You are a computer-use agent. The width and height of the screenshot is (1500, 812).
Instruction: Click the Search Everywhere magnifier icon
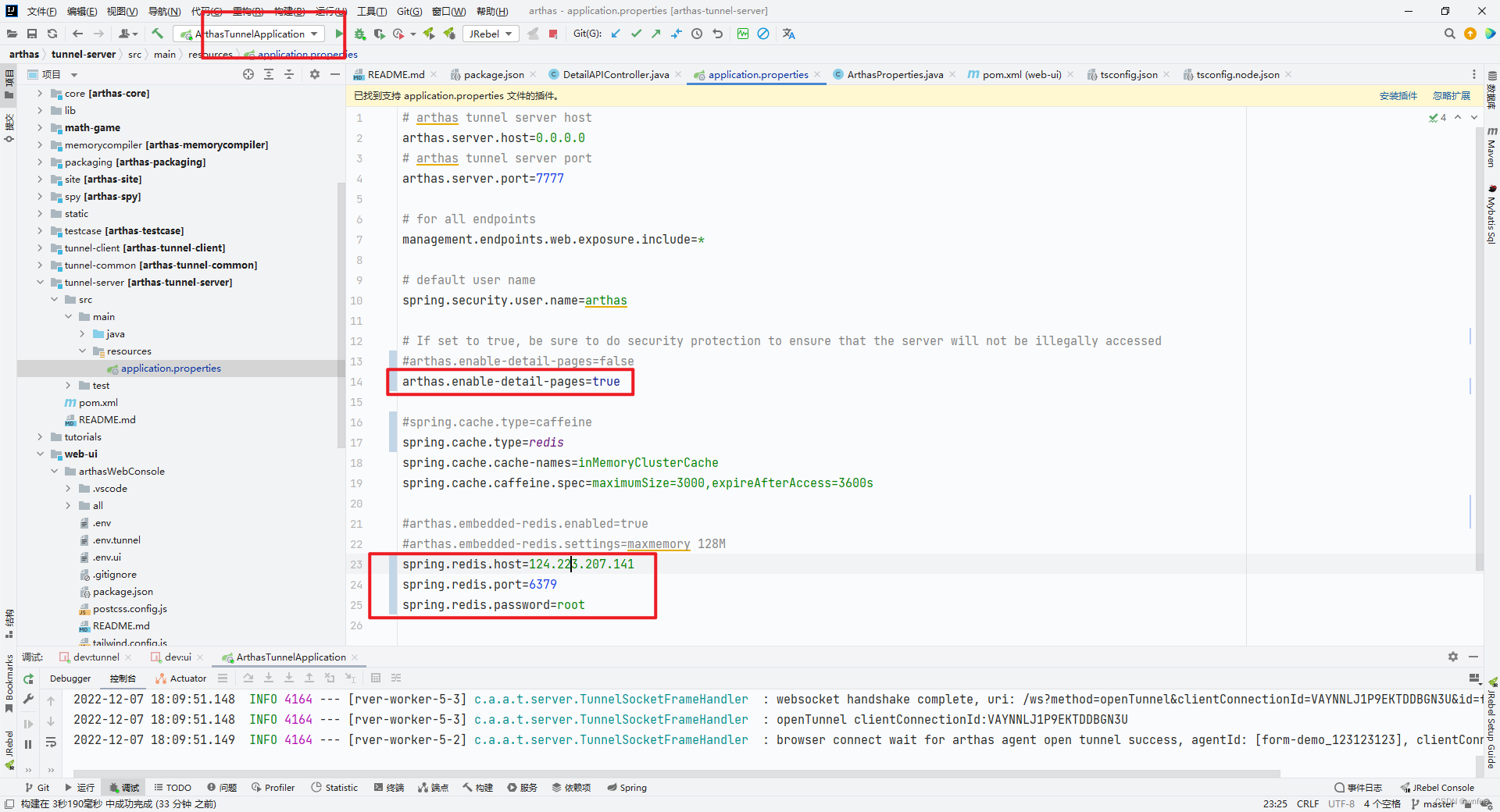(1450, 34)
